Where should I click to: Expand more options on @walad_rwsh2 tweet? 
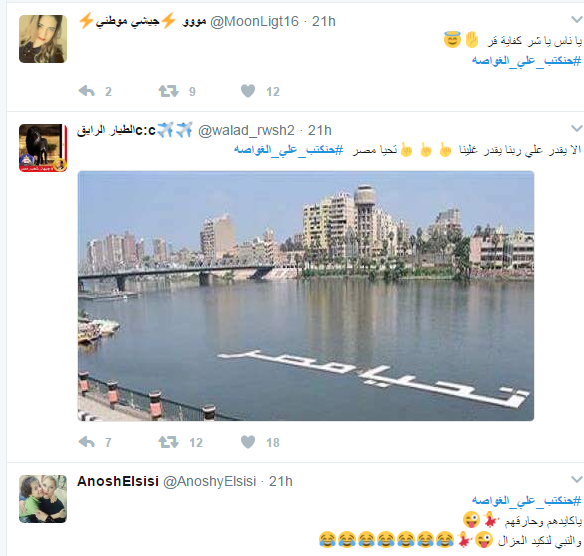tap(577, 128)
